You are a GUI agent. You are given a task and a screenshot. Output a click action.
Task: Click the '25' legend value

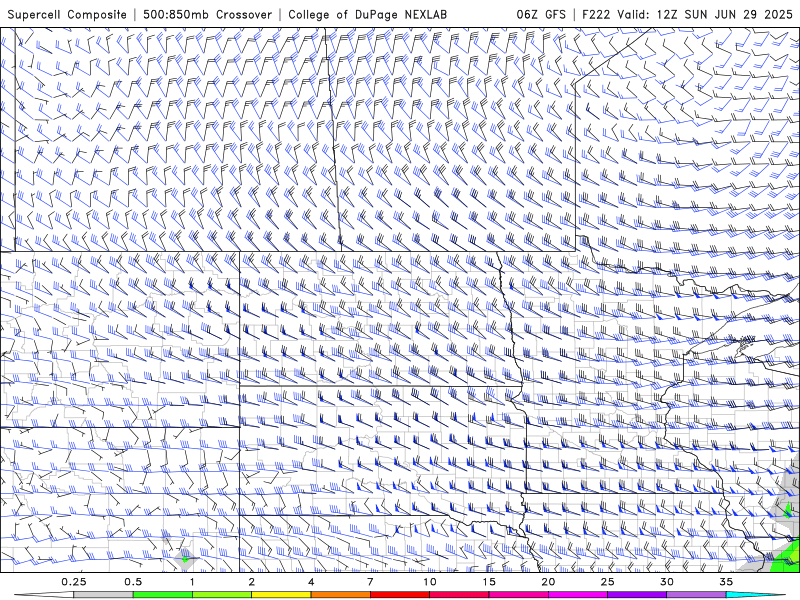pyautogui.click(x=607, y=582)
